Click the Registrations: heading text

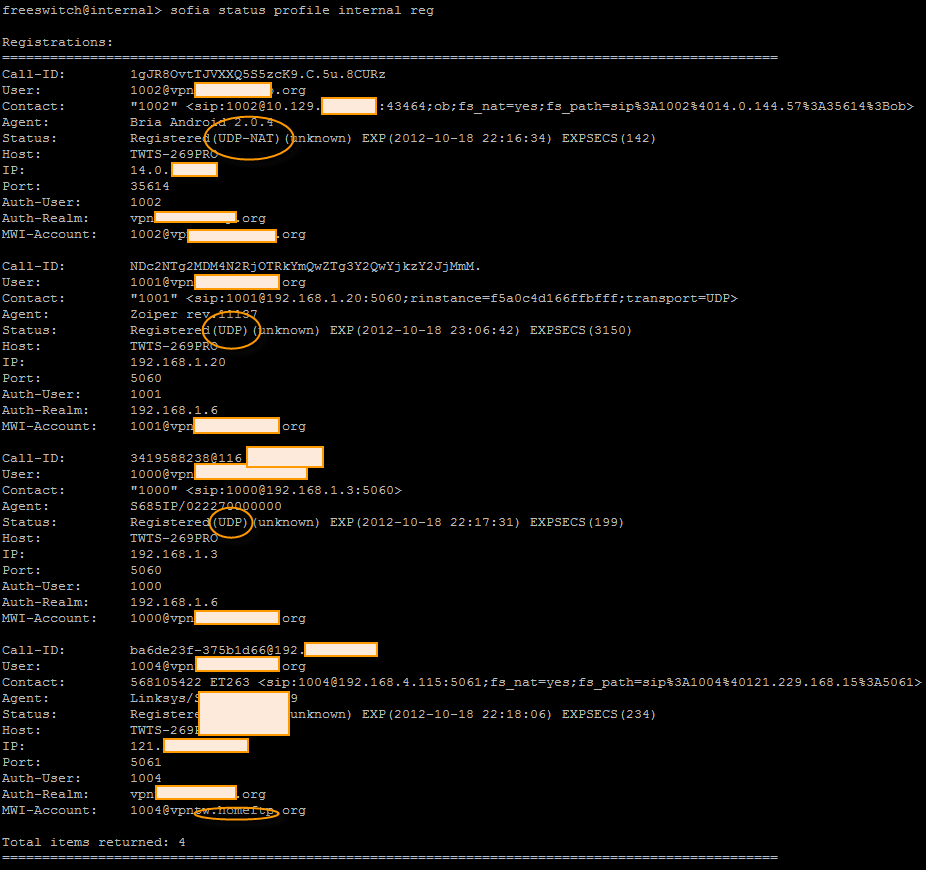57,43
